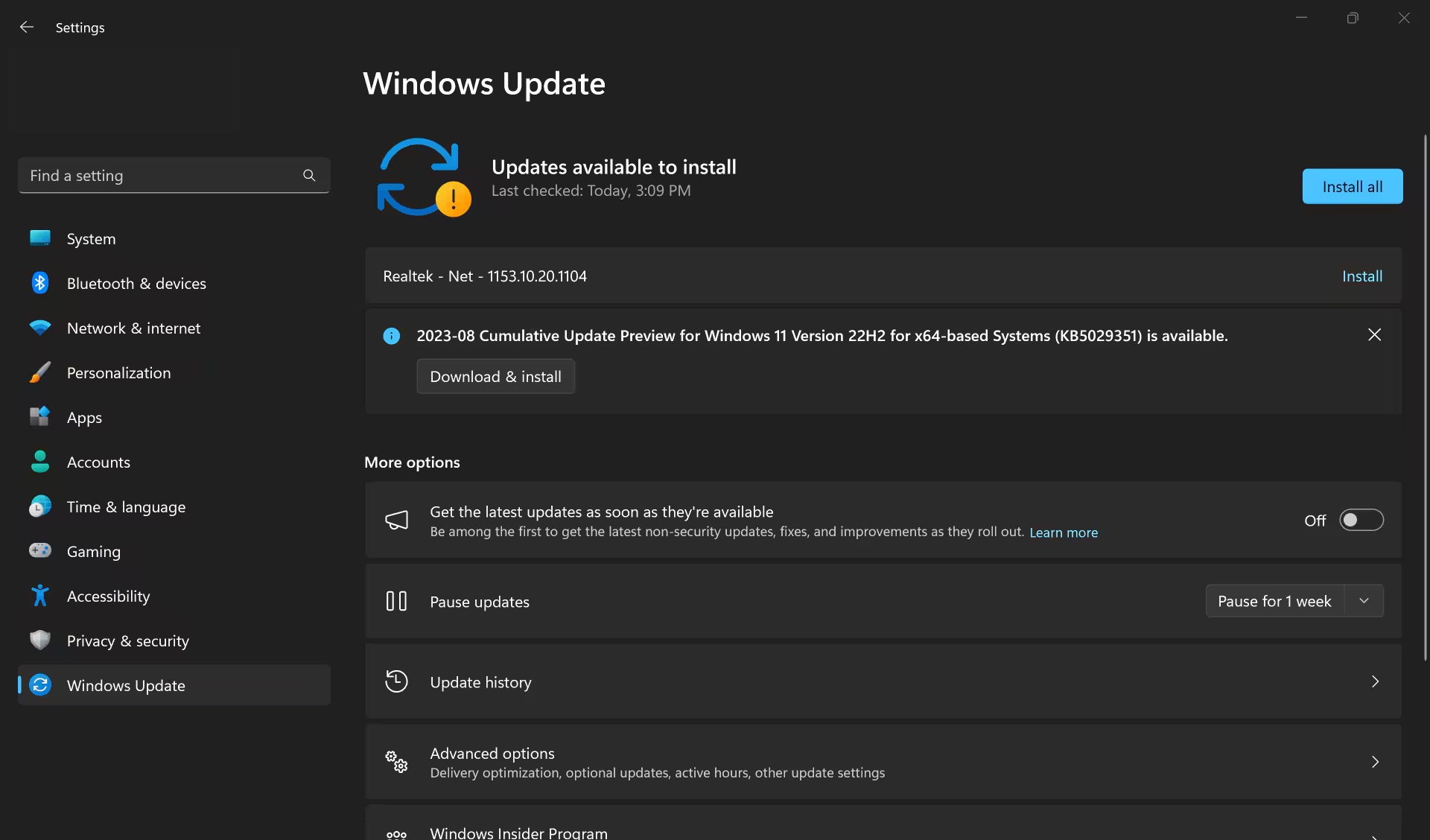Dismiss the KB5029351 update notice
This screenshot has width=1430, height=840.
[1374, 335]
